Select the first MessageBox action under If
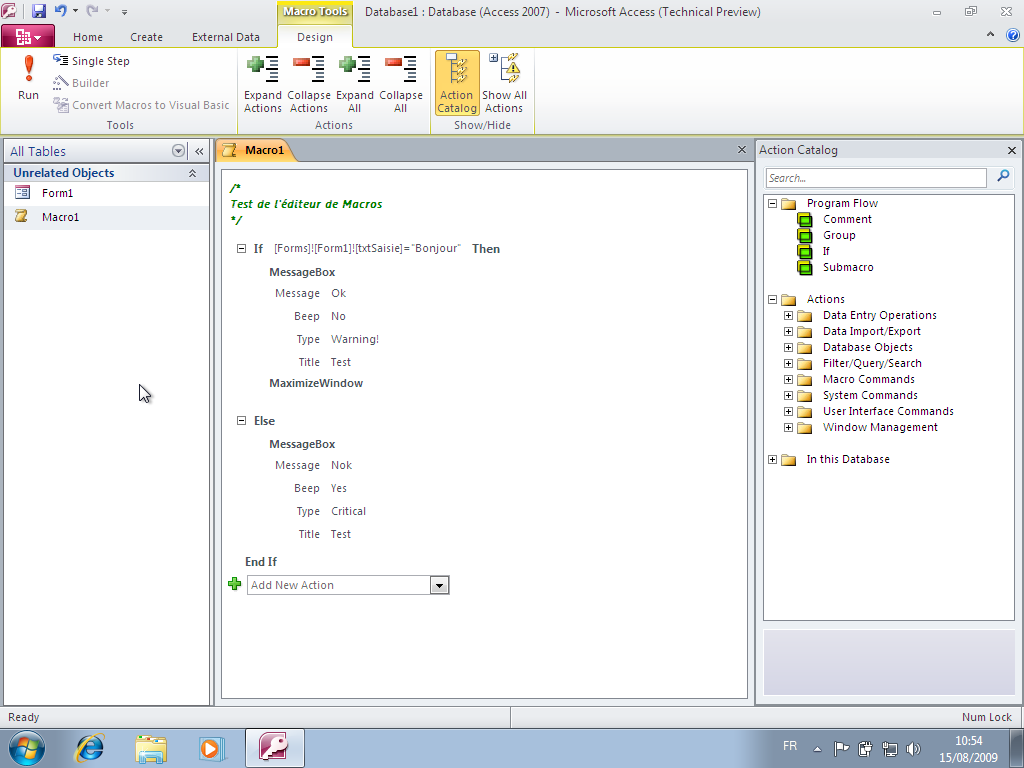Viewport: 1024px width, 768px height. (x=302, y=272)
